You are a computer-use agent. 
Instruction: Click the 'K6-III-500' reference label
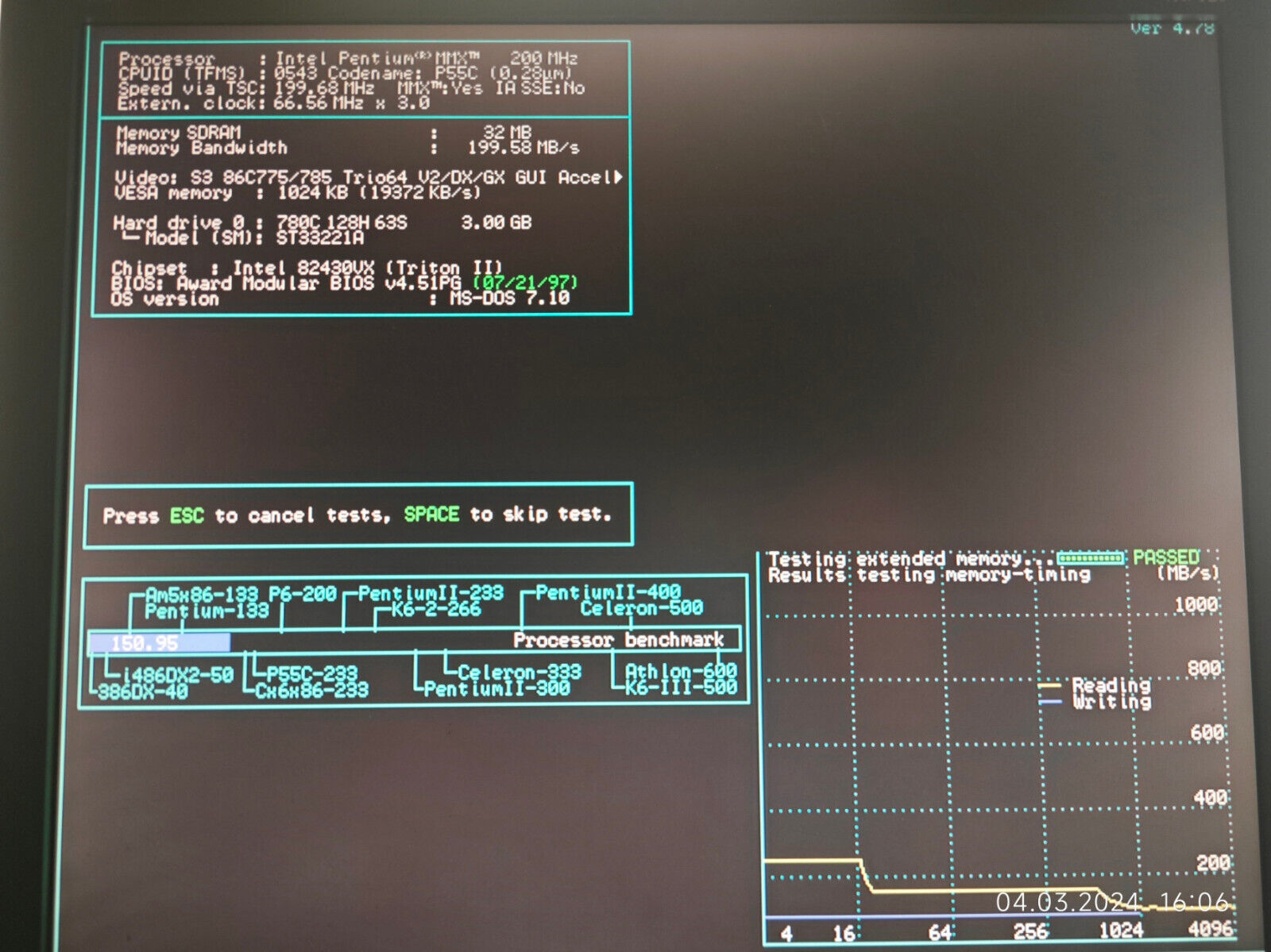click(x=681, y=688)
